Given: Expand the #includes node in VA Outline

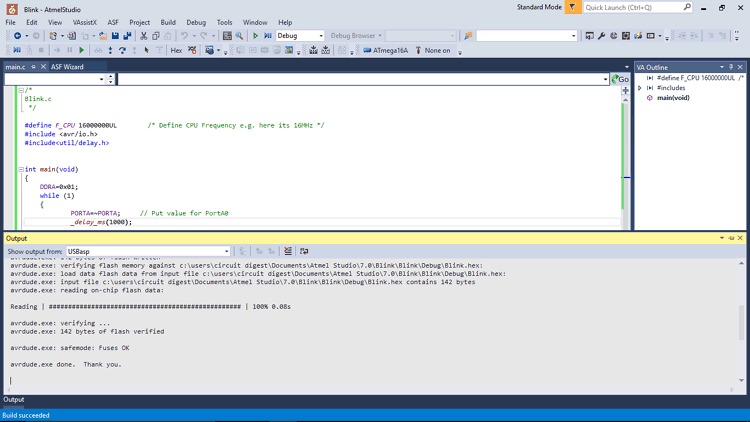Looking at the screenshot, I should coord(640,88).
